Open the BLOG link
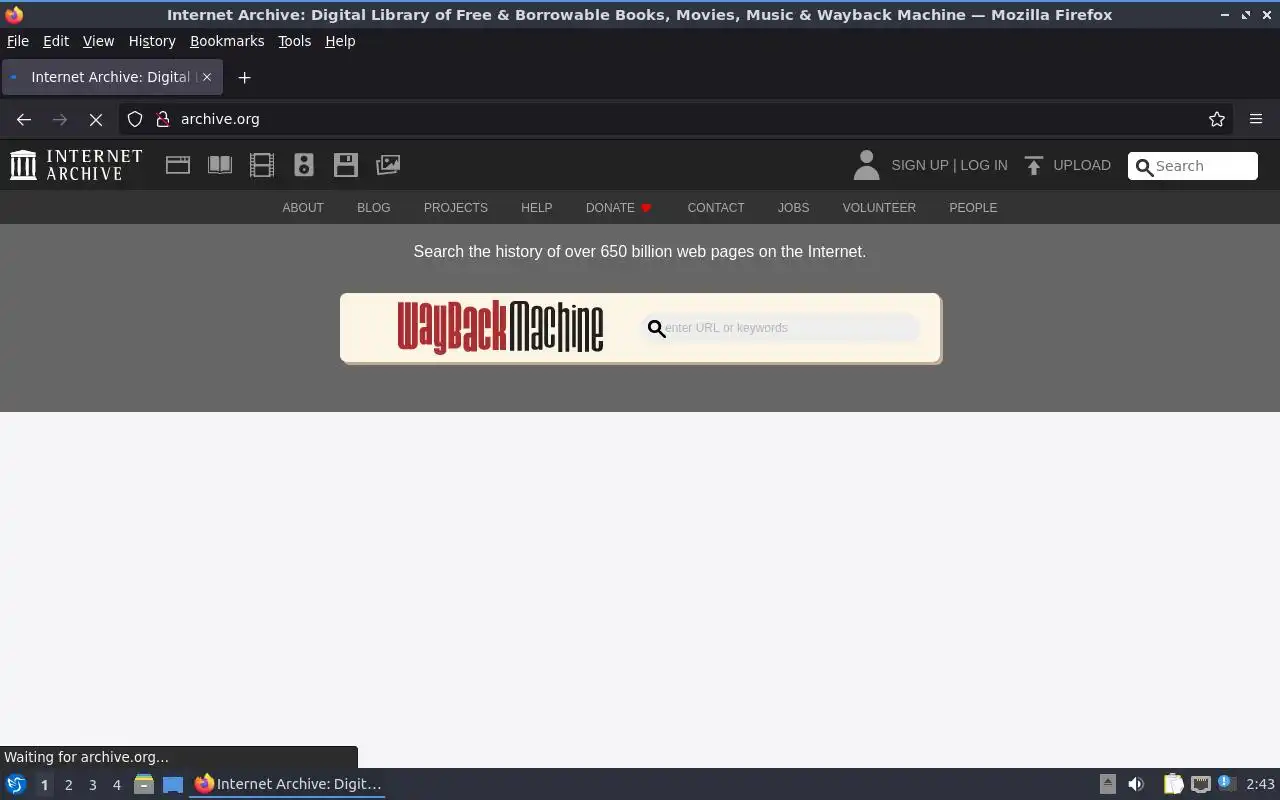The image size is (1280, 800). tap(374, 208)
